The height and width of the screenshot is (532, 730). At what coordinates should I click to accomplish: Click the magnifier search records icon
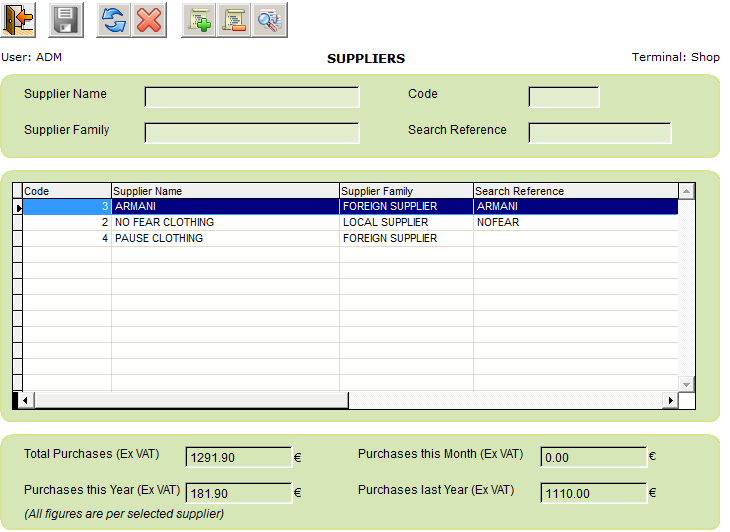tap(269, 20)
